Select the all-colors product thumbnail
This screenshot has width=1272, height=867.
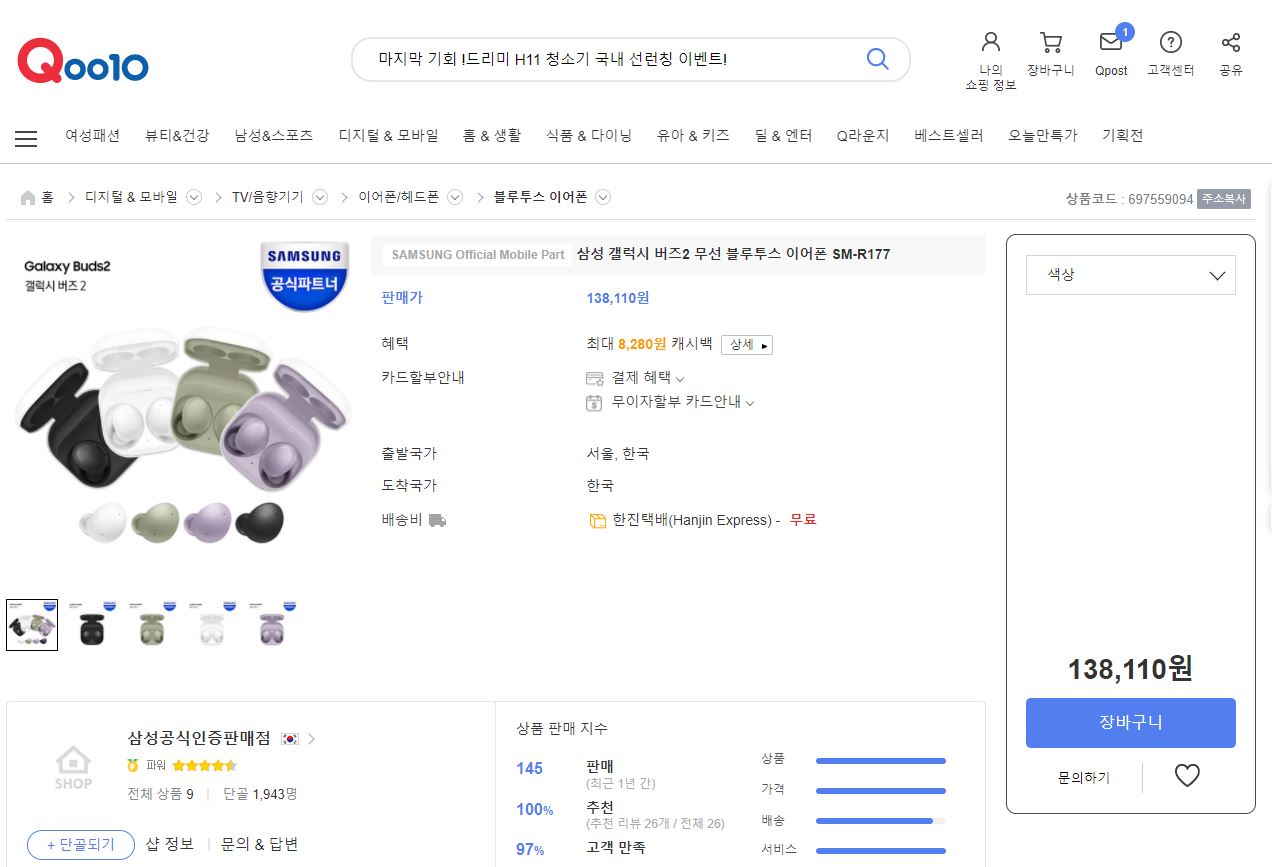point(32,625)
